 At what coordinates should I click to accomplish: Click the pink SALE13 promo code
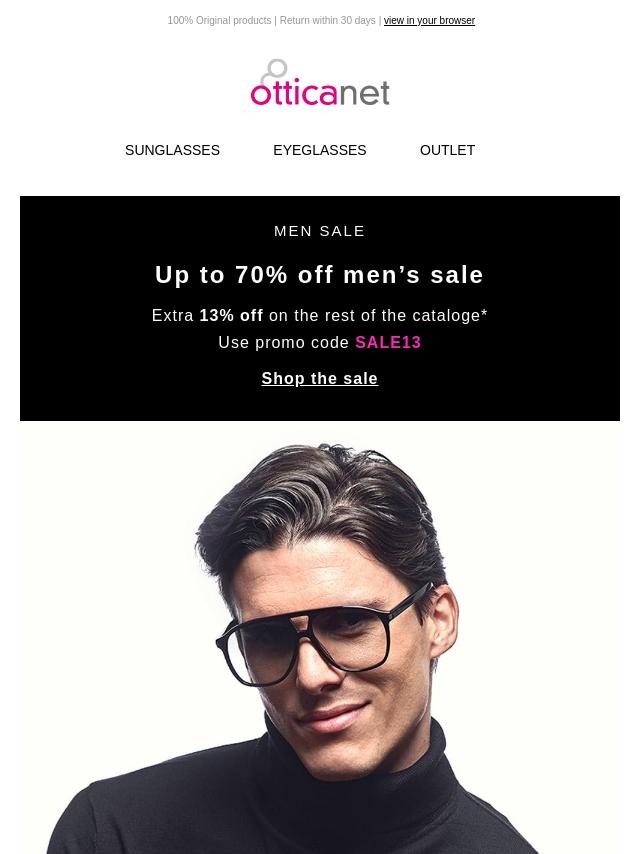388,342
